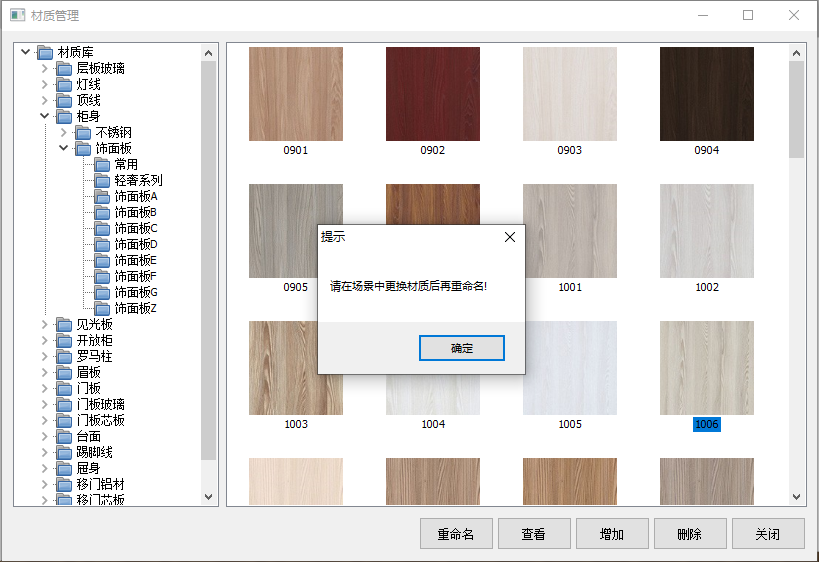This screenshot has height=562, width=819.
Task: Click the 移门铝材 folder icon
Action: [64, 485]
